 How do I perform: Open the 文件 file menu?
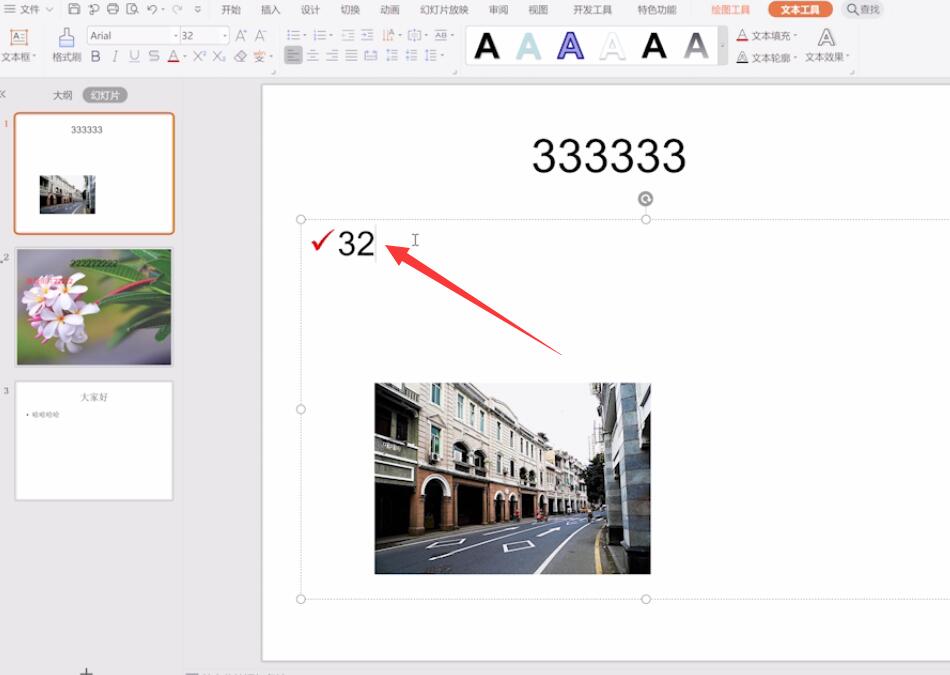coord(28,9)
